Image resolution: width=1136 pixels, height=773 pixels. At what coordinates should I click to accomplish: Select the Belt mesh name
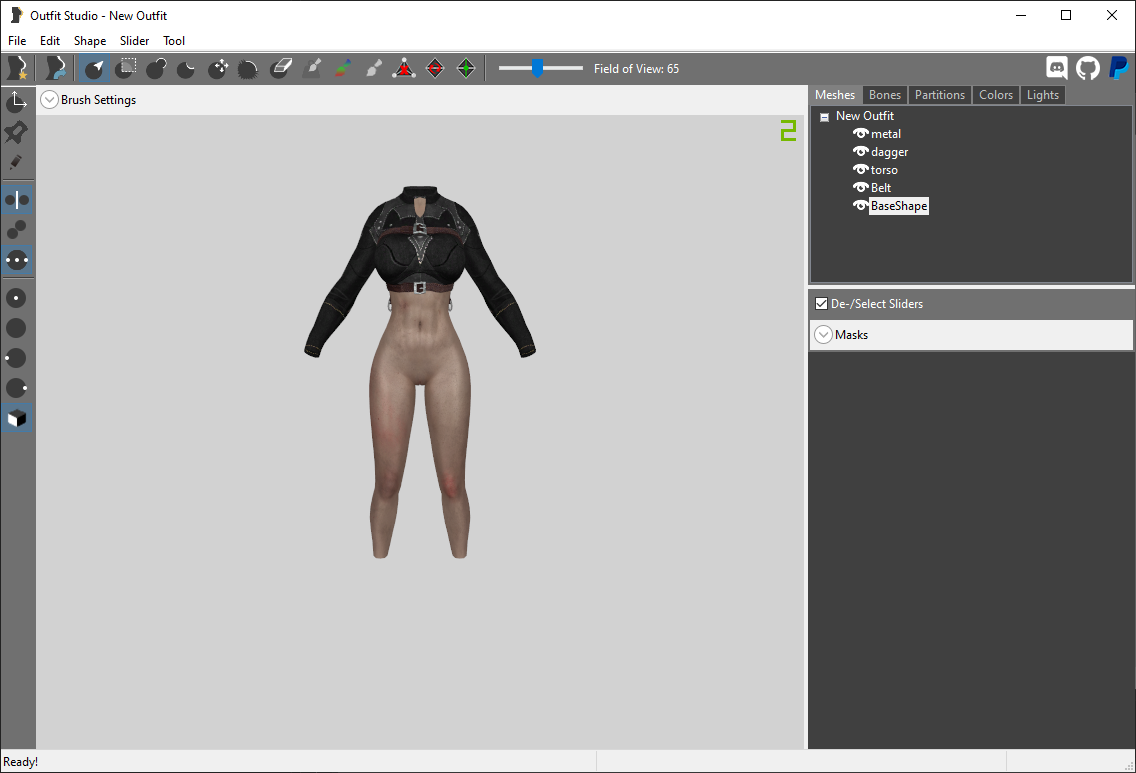click(x=881, y=188)
